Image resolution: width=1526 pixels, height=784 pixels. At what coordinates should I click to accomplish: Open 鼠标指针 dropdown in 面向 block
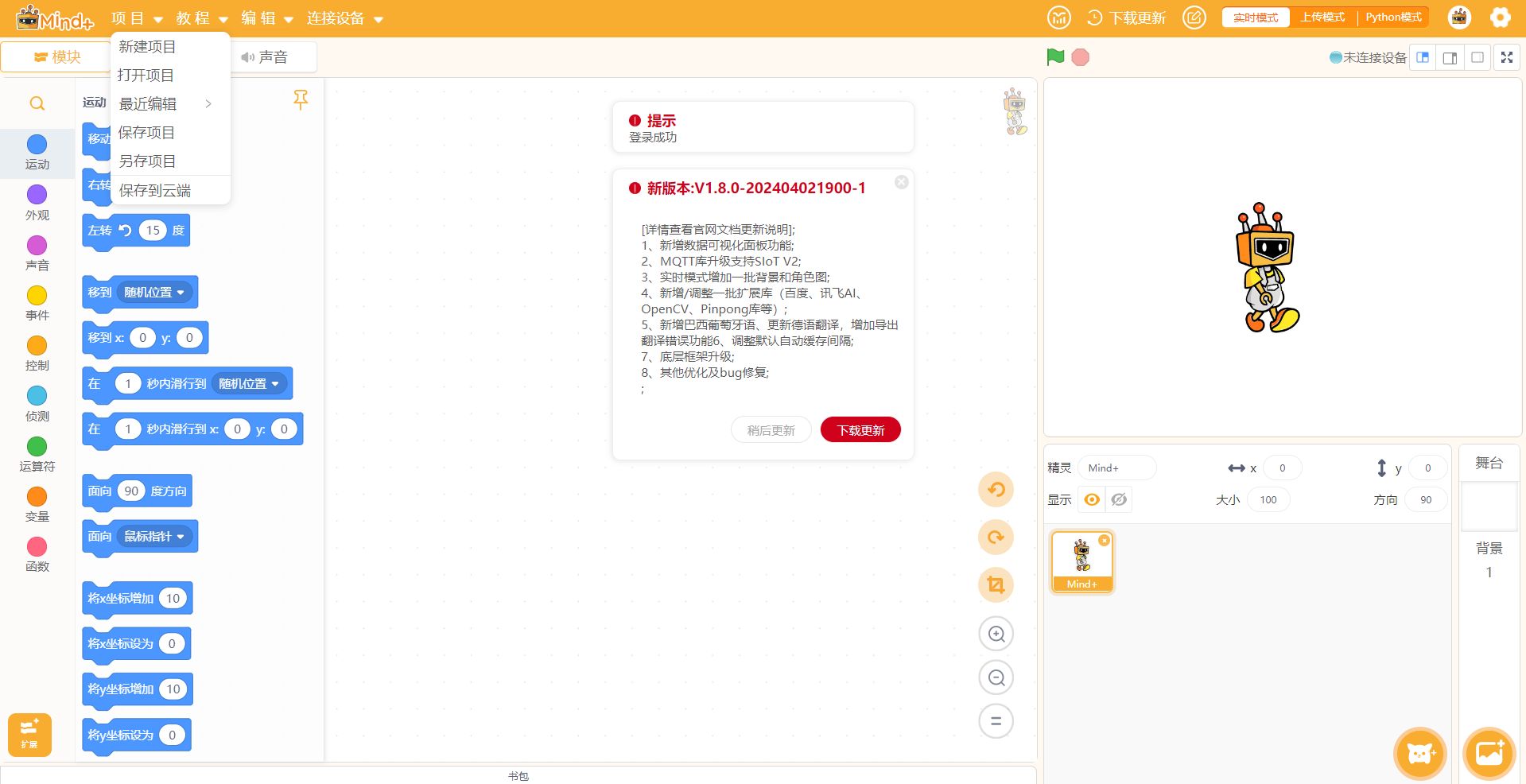point(155,537)
